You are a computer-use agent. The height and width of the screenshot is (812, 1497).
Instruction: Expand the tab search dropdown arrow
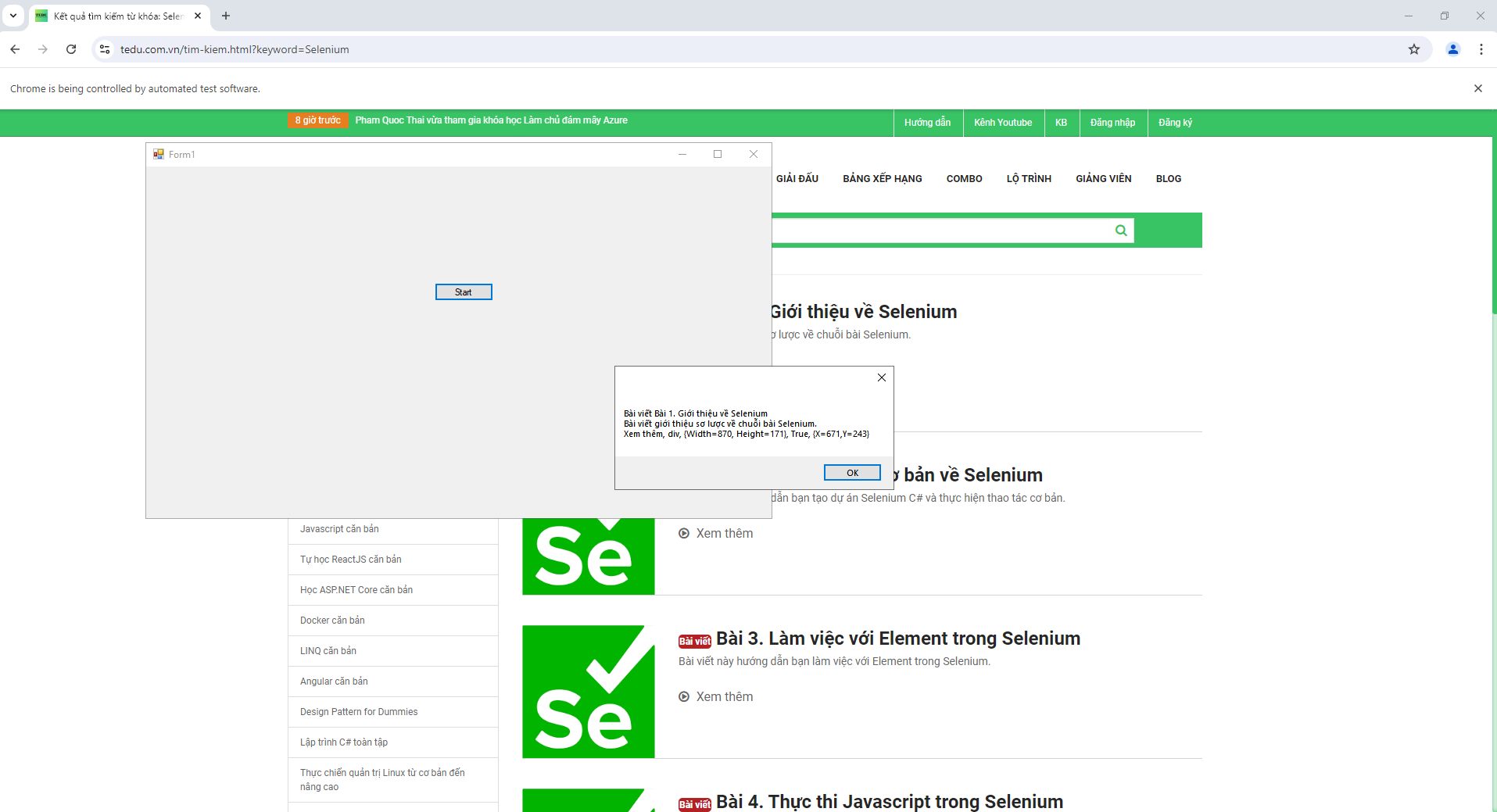(13, 16)
